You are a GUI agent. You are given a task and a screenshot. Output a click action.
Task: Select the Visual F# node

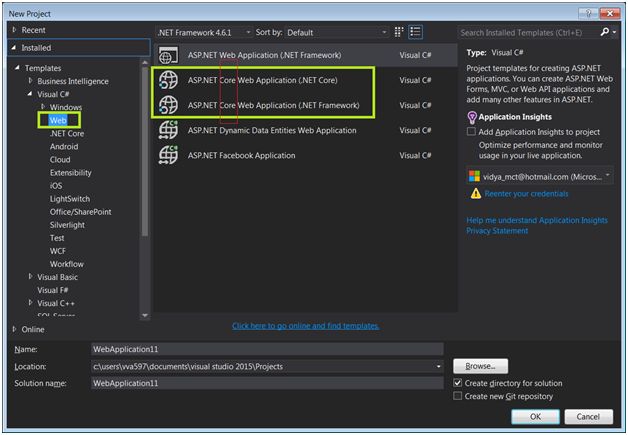pyautogui.click(x=52, y=290)
